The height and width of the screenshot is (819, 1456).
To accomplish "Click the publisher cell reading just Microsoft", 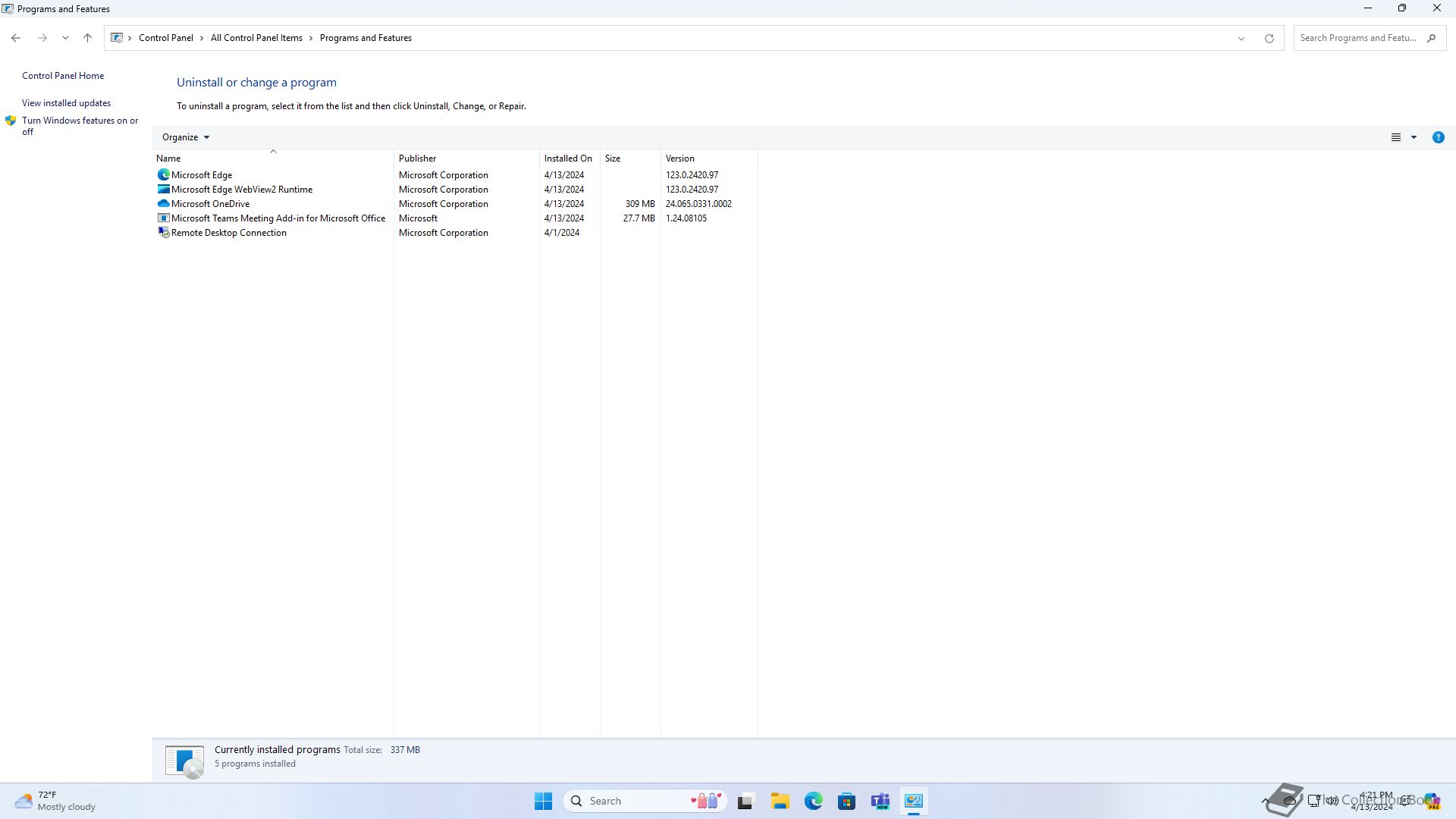I will (418, 218).
